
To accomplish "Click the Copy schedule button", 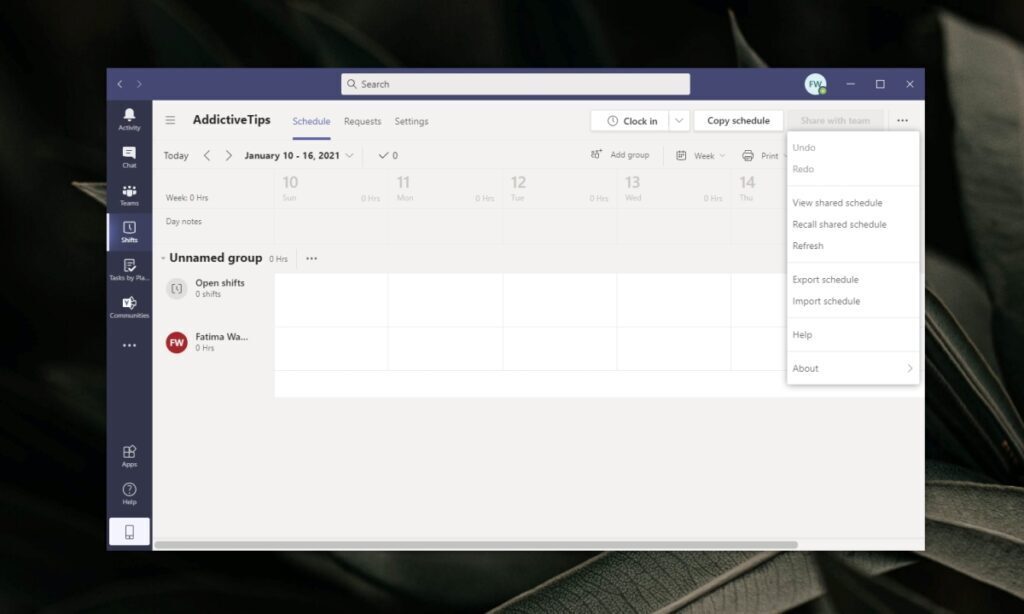I will (x=738, y=120).
